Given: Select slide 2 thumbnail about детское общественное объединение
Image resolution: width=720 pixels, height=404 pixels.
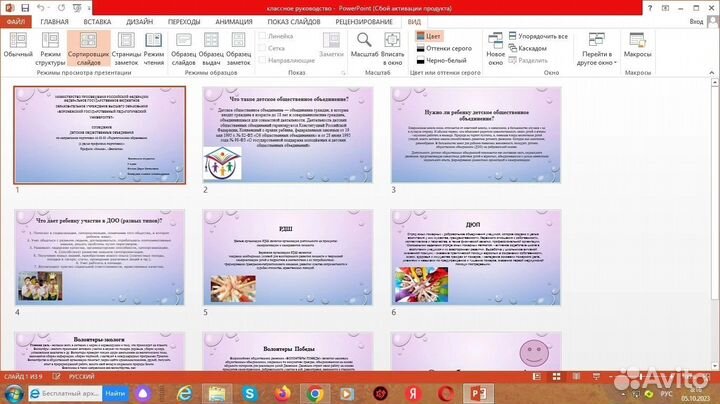Looking at the screenshot, I should (287, 135).
